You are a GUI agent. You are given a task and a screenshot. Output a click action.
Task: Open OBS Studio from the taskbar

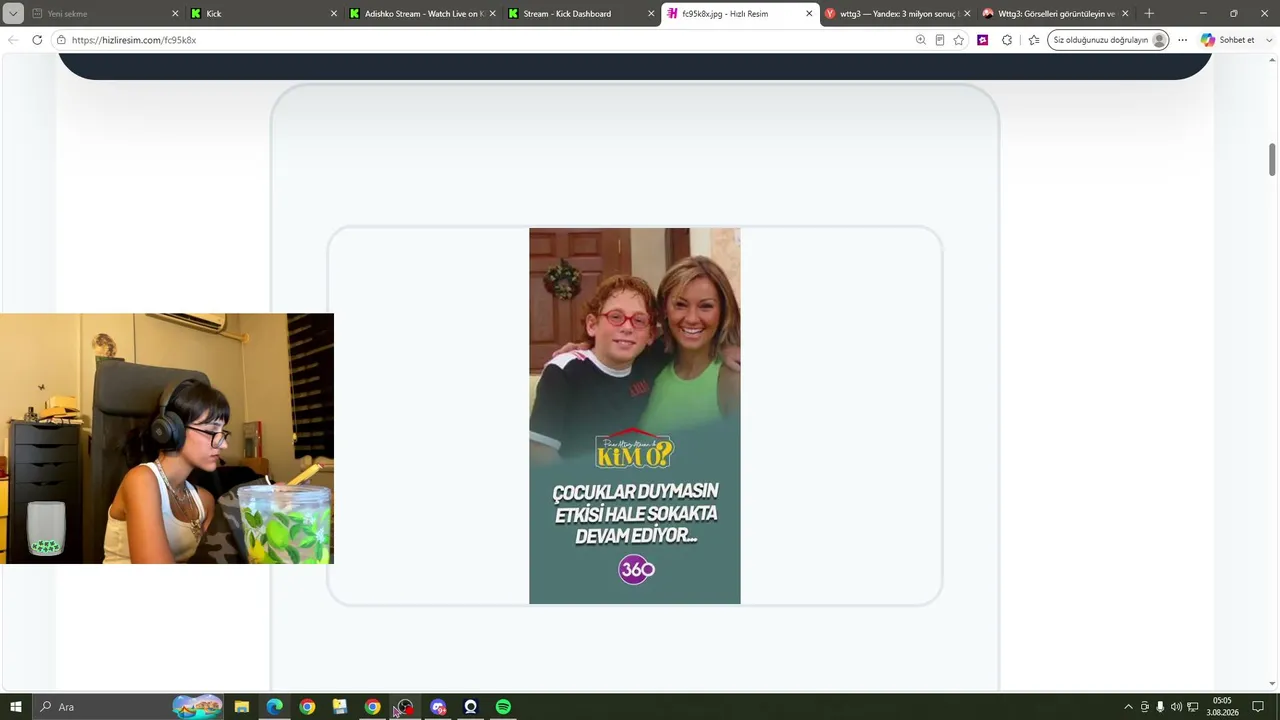click(405, 707)
